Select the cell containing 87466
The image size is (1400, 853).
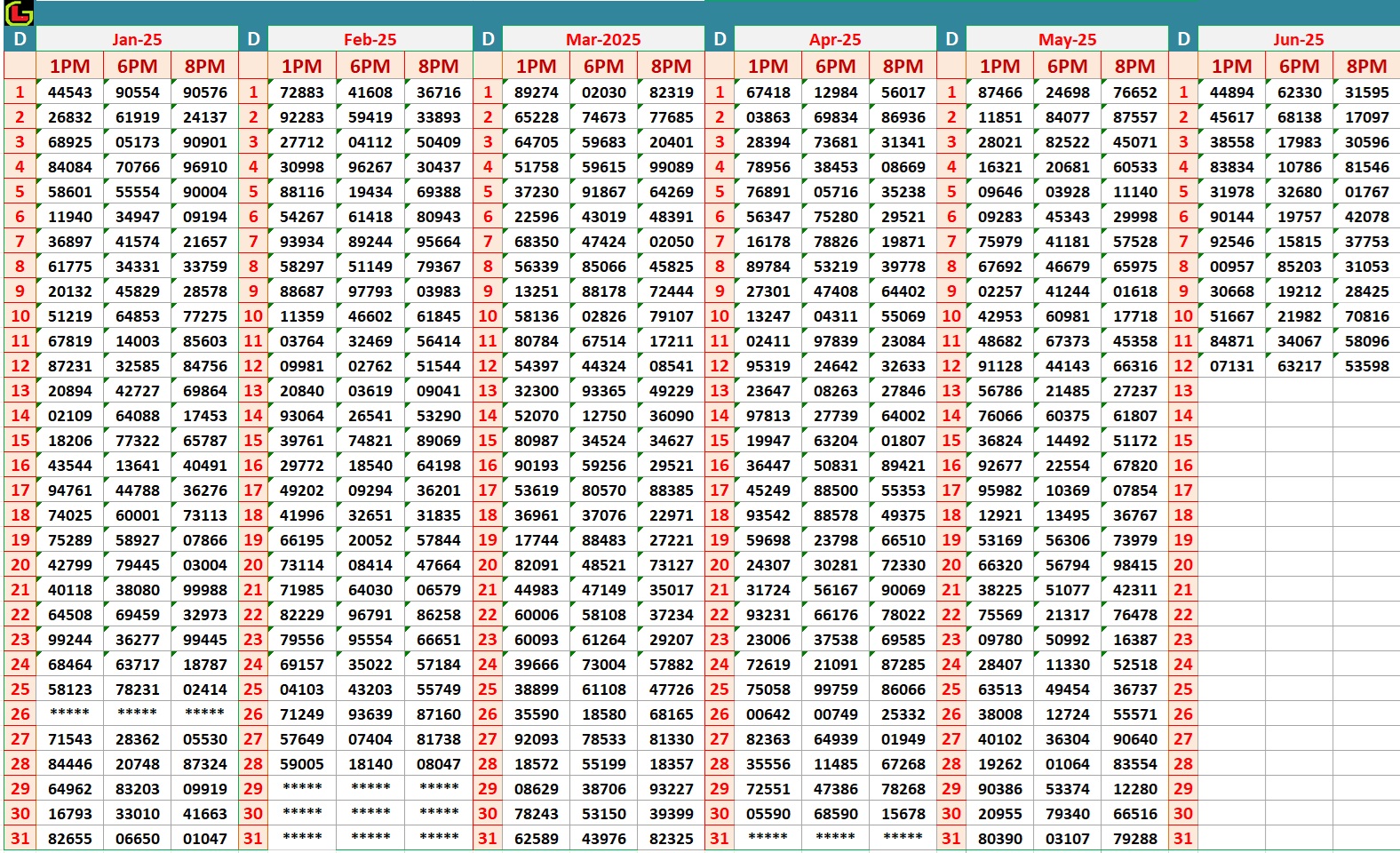(1000, 92)
